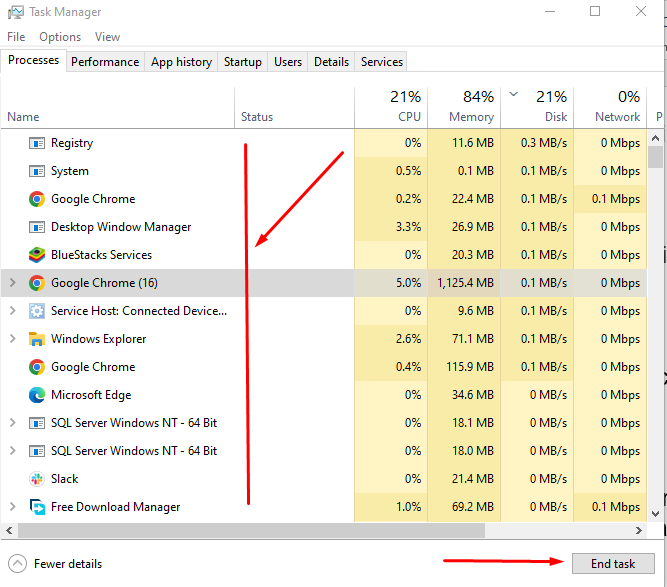The image size is (667, 587).
Task: Sort processes by Status column
Action: (294, 108)
